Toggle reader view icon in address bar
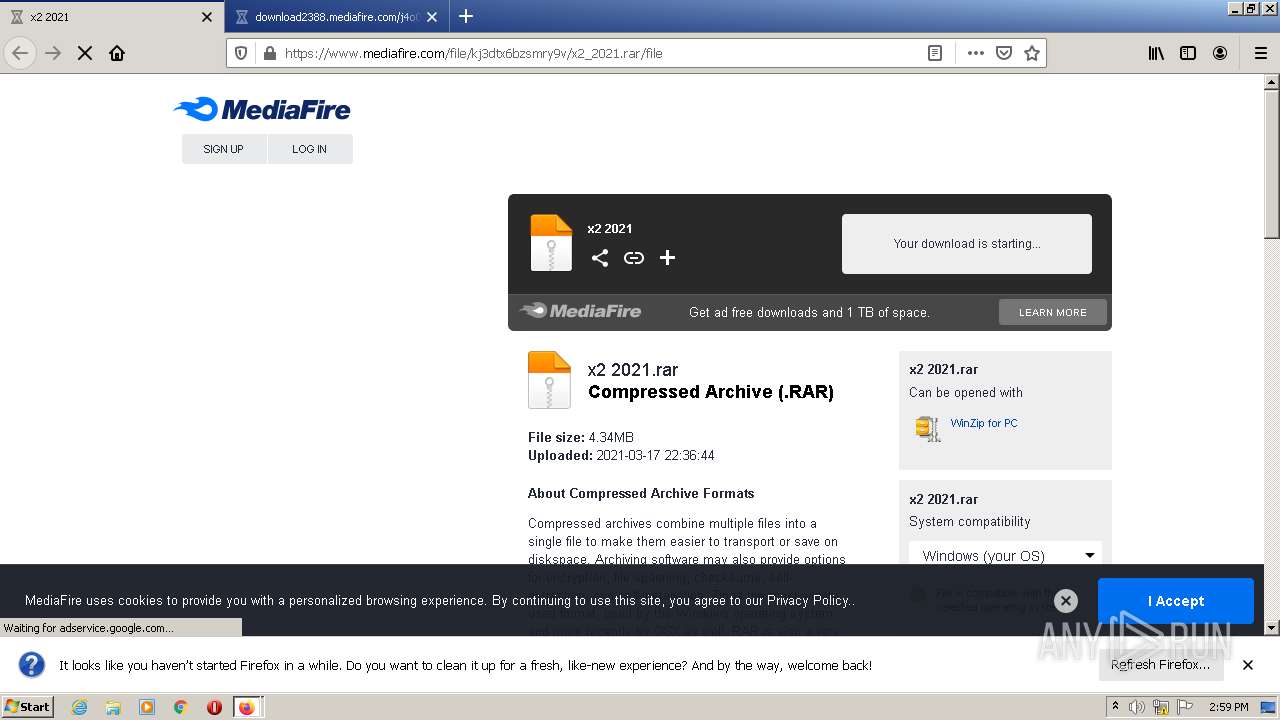 tap(935, 53)
